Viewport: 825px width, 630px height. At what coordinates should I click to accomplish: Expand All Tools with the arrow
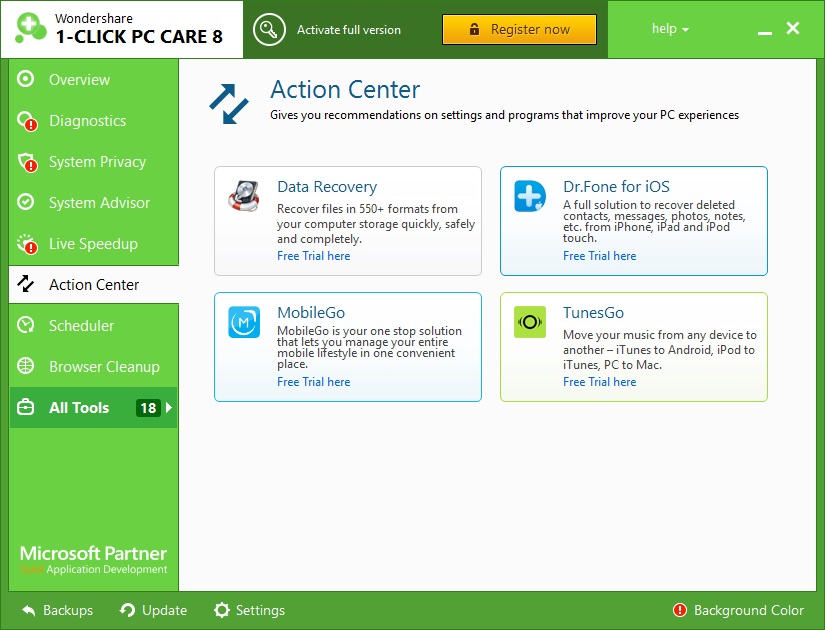pos(168,407)
